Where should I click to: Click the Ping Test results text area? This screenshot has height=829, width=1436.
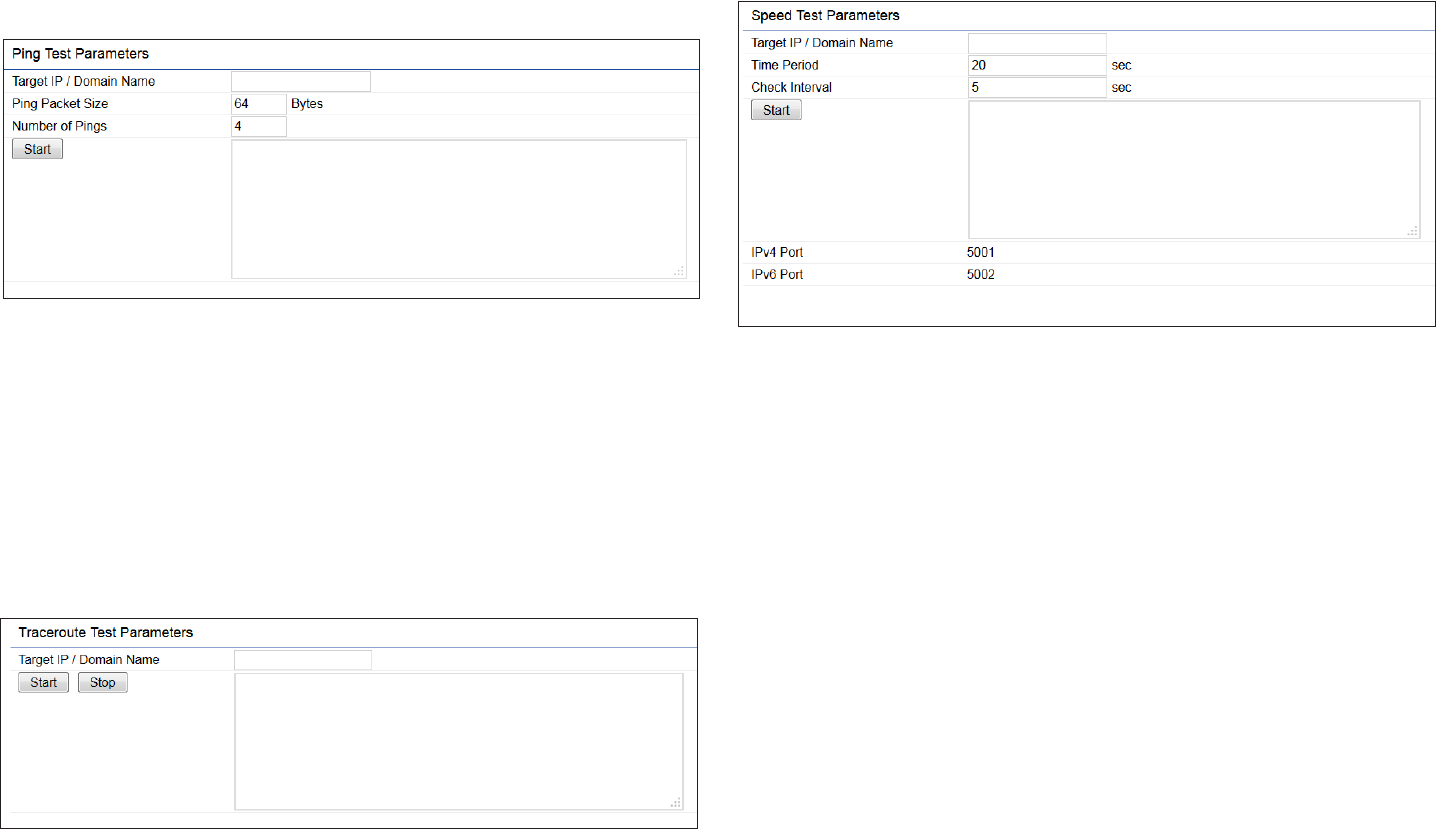click(x=459, y=209)
